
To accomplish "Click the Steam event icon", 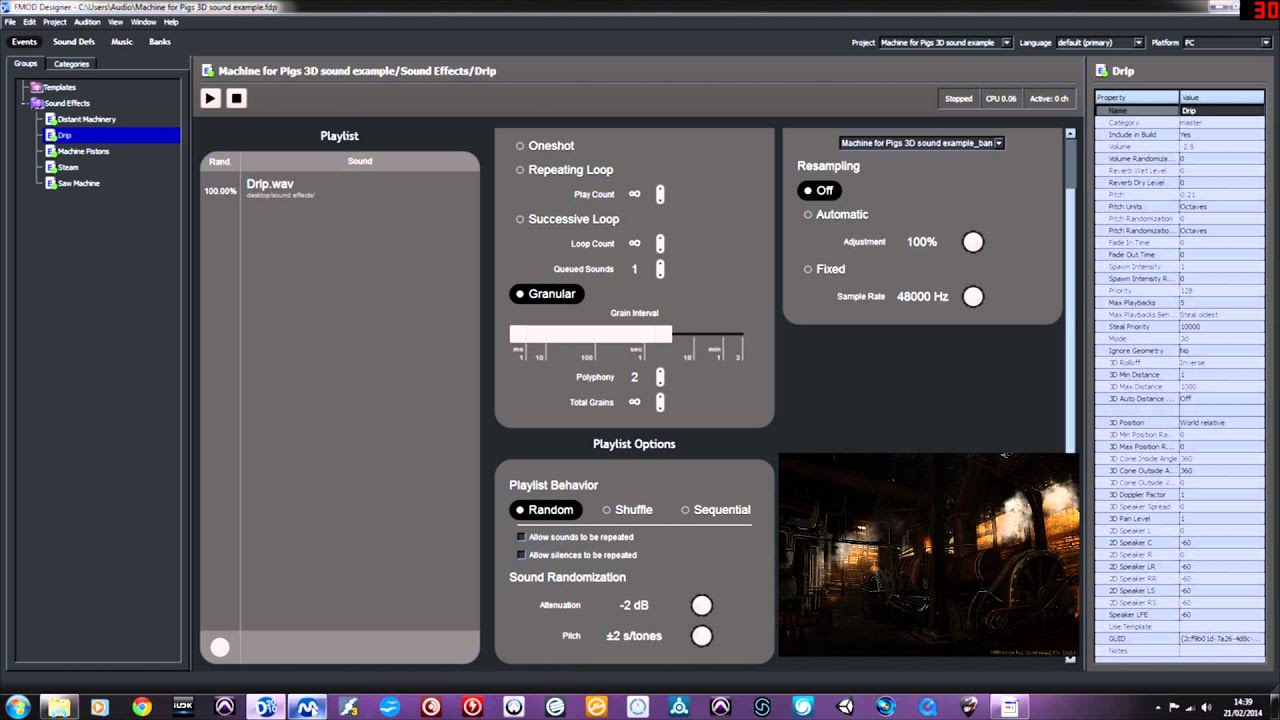I will point(51,167).
